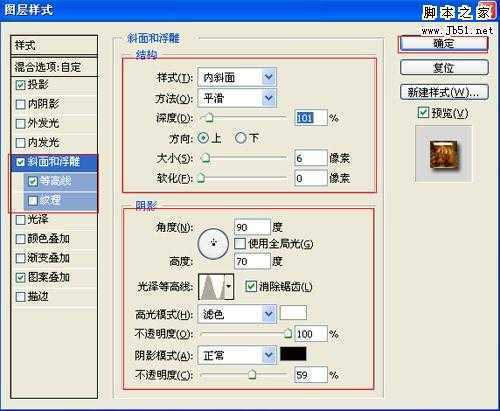Click the highlight opacity field showing 100
The height and width of the screenshot is (411, 500).
point(311,334)
